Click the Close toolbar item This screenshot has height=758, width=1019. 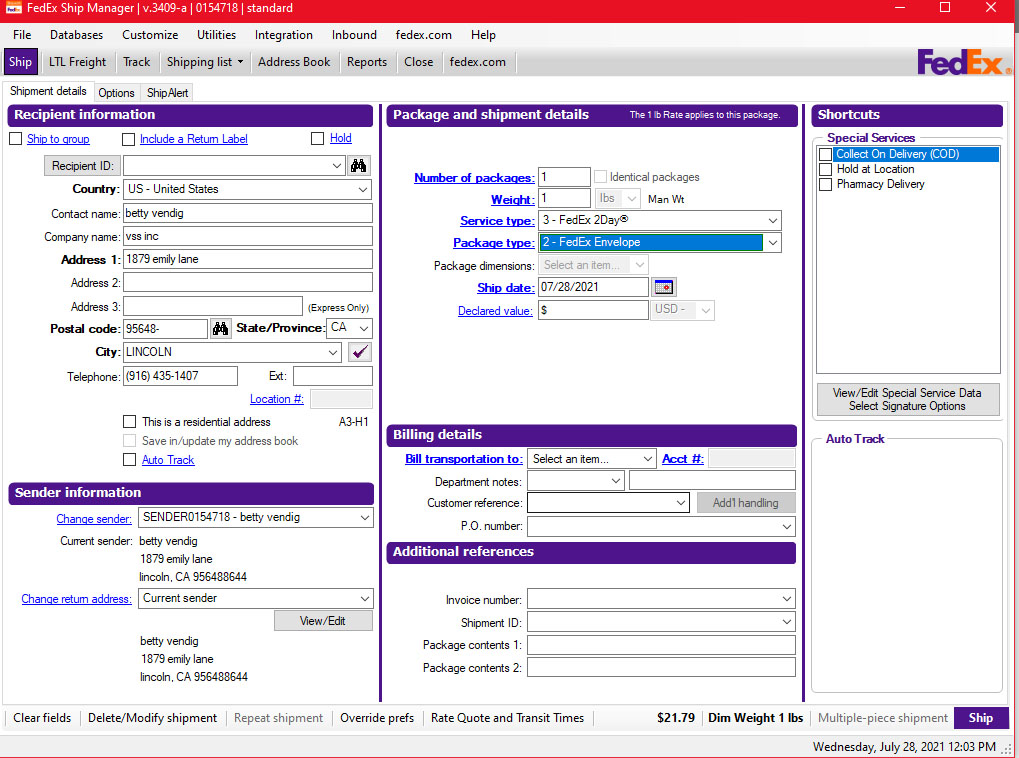pos(419,62)
